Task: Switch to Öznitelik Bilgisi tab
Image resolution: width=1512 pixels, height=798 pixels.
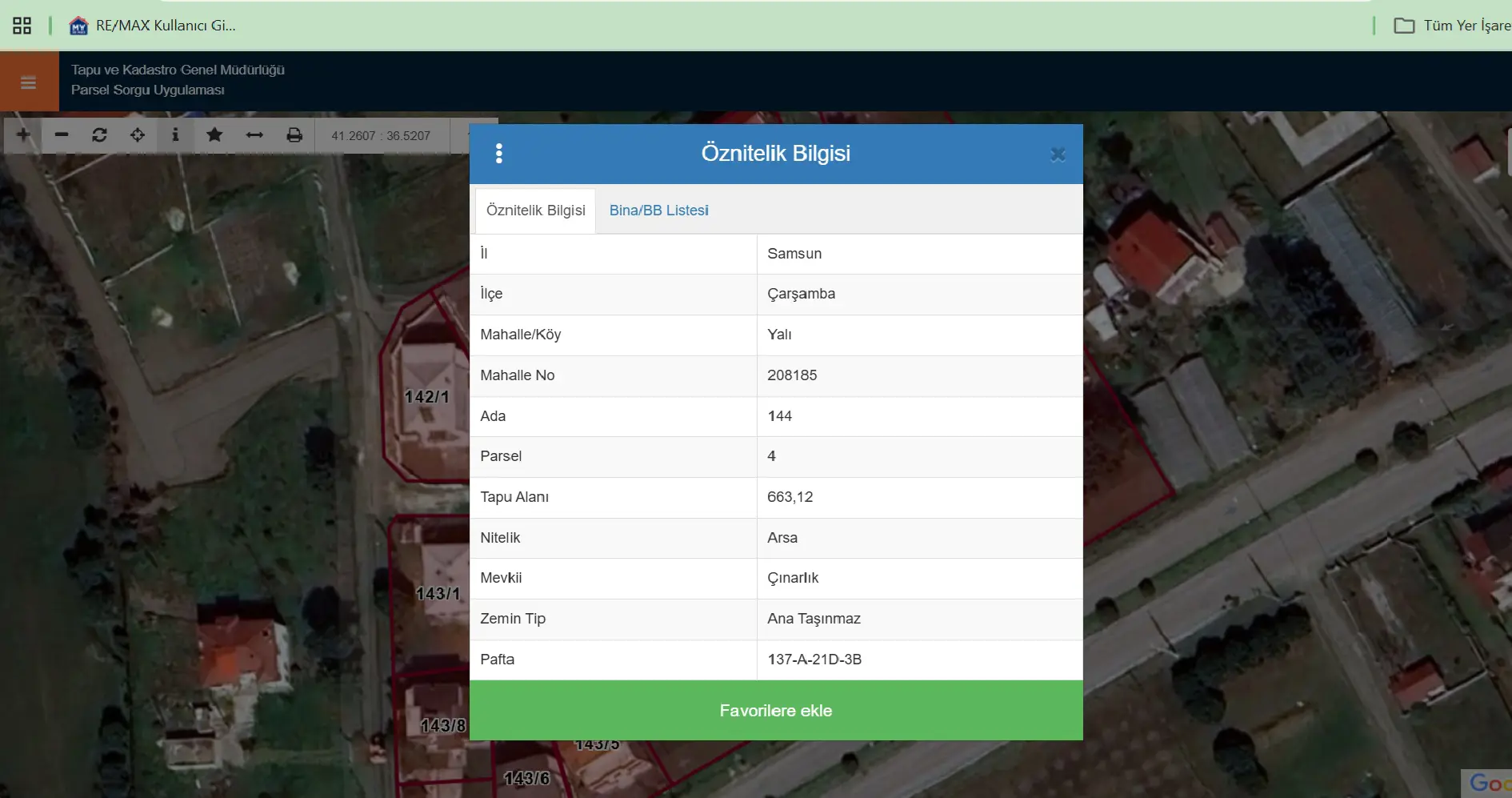Action: coord(536,211)
